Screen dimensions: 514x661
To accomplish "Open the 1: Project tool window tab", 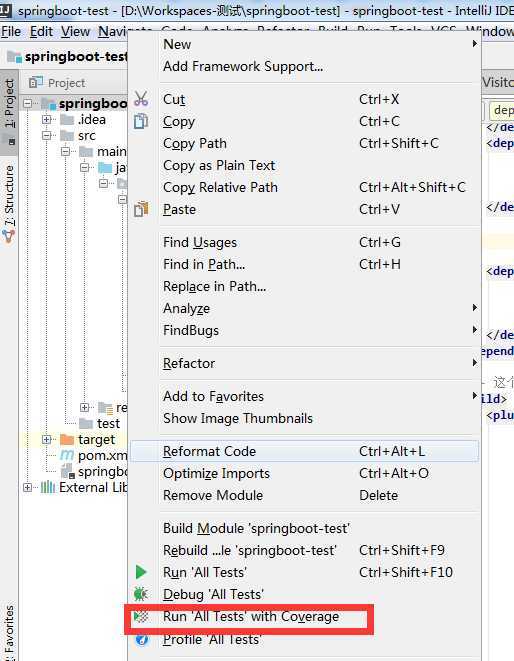I will coord(9,112).
